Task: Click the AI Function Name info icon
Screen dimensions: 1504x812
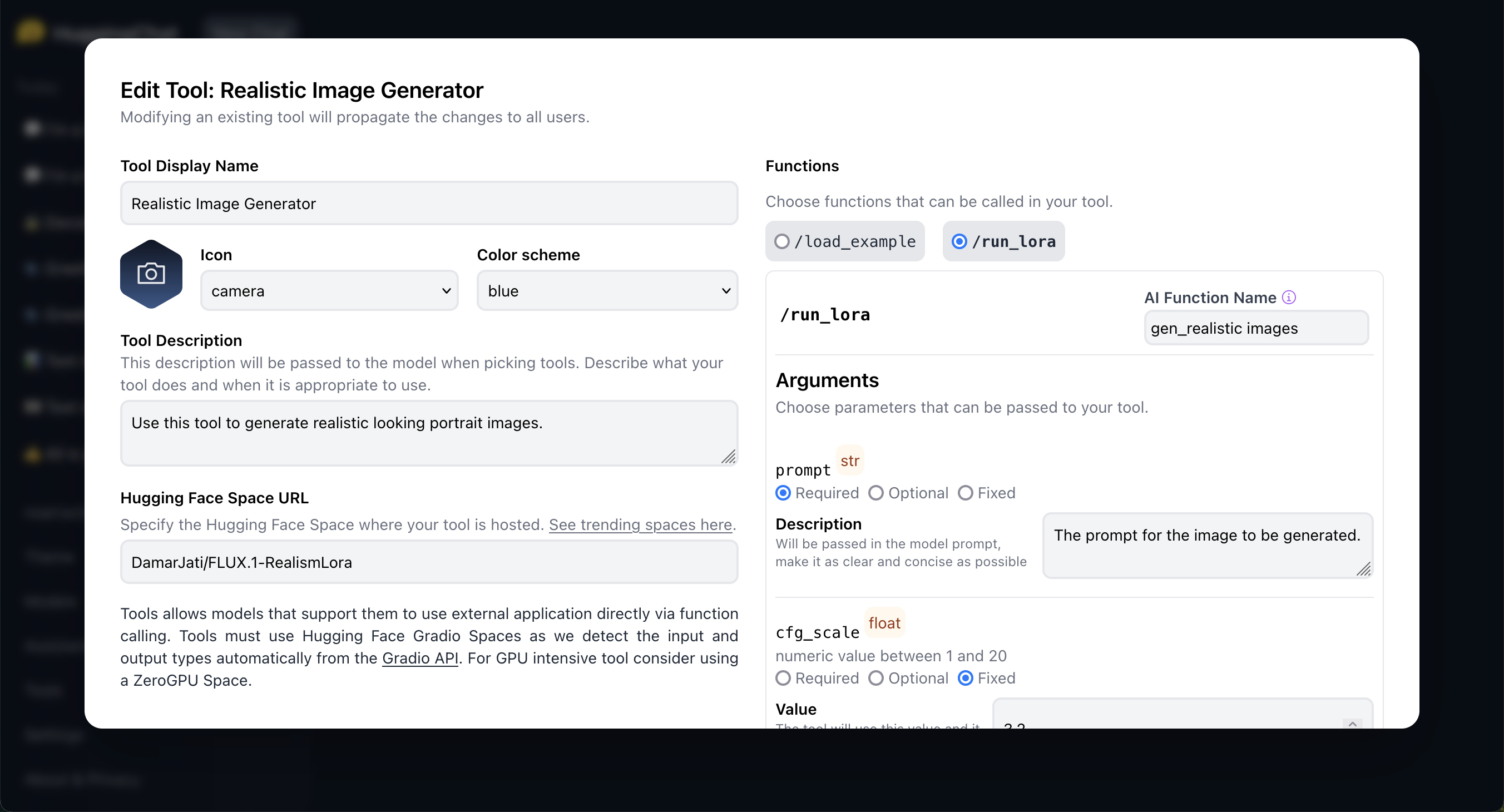Action: pyautogui.click(x=1289, y=298)
